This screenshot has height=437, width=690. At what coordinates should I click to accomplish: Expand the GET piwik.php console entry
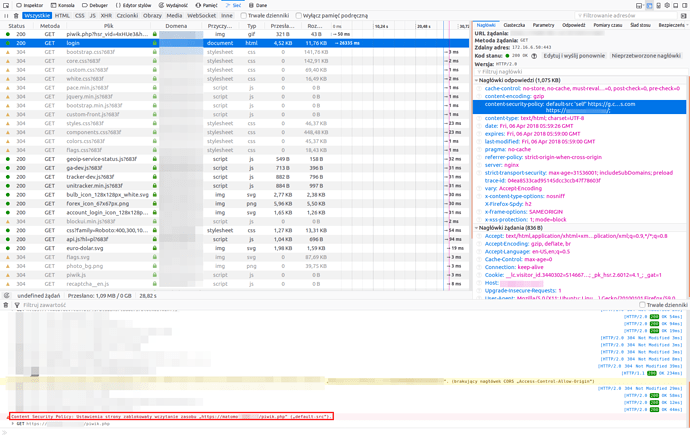13,424
